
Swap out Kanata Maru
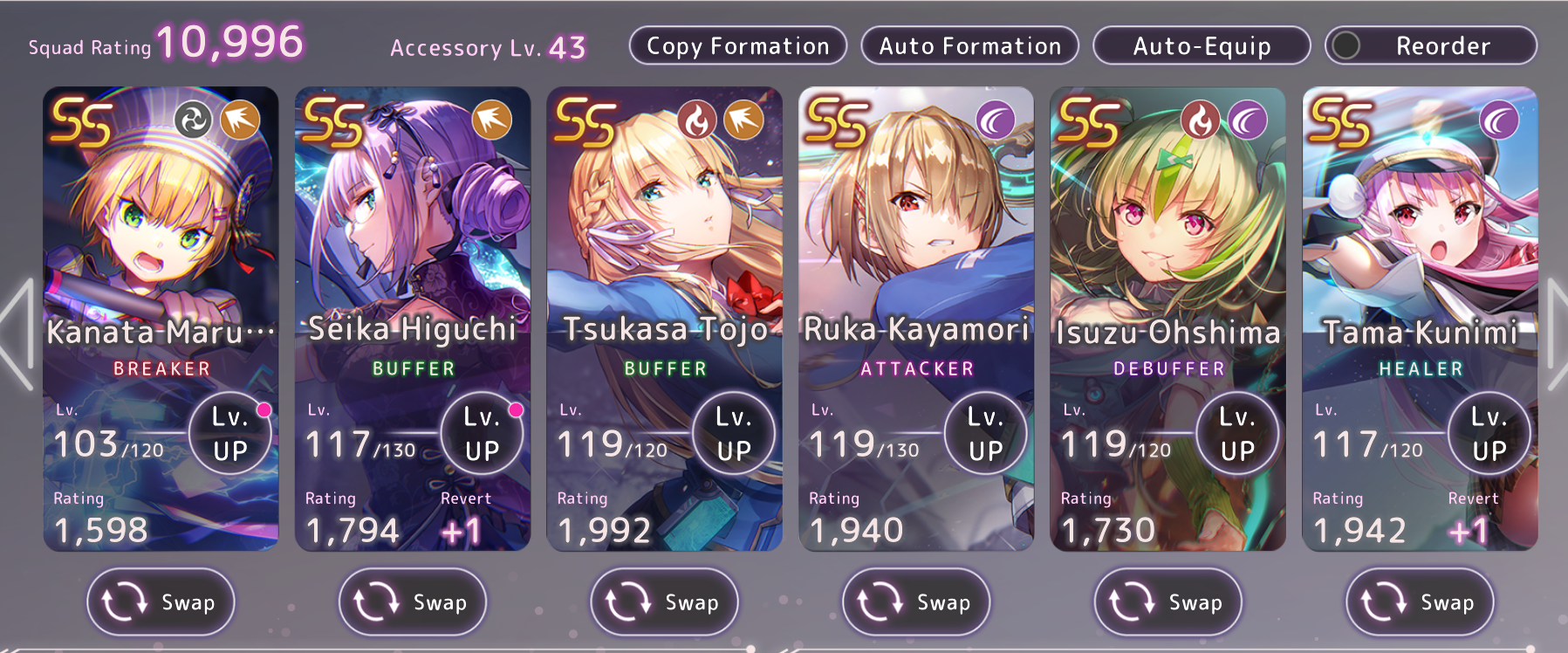[x=161, y=602]
